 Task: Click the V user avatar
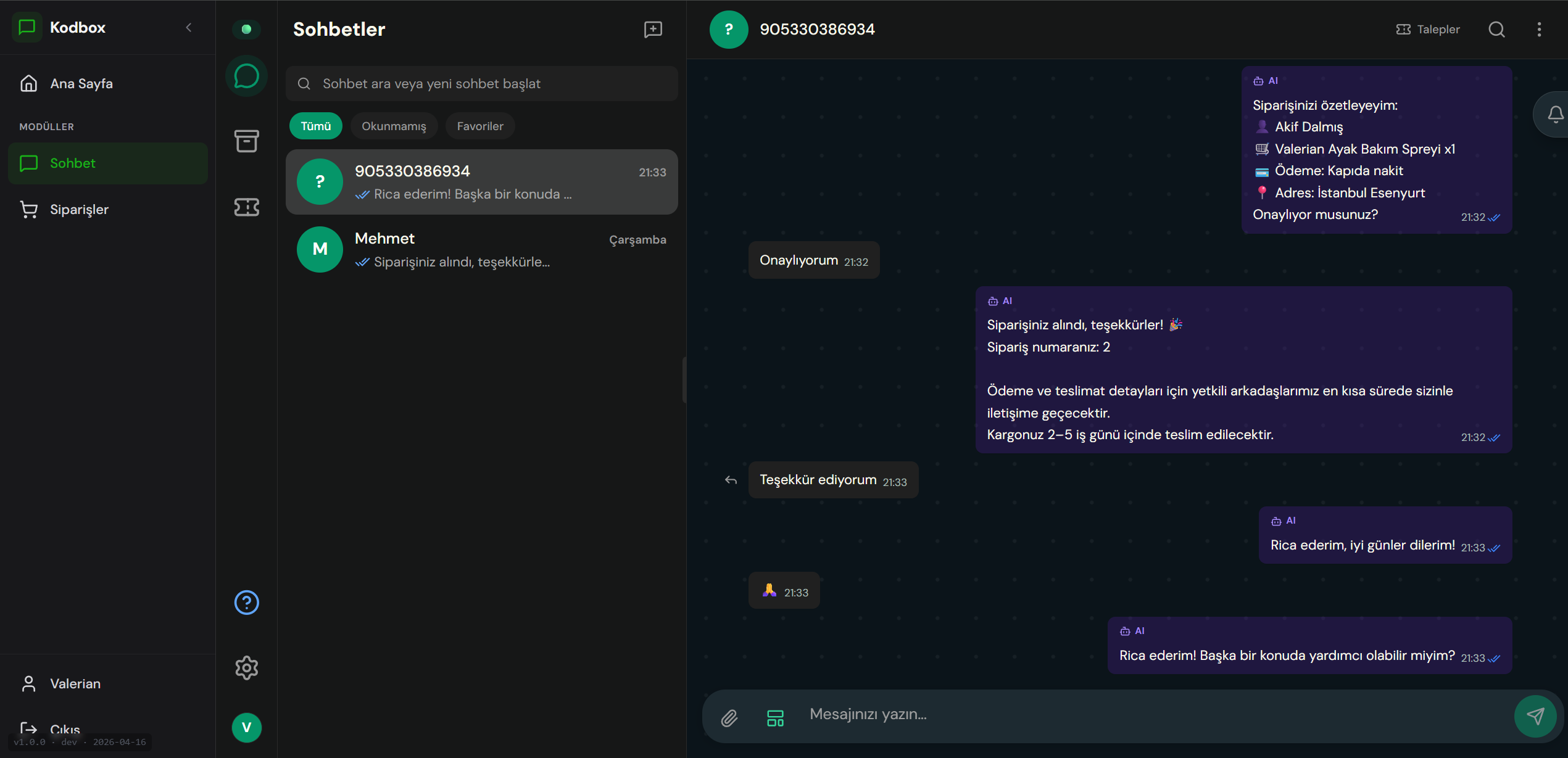246,728
